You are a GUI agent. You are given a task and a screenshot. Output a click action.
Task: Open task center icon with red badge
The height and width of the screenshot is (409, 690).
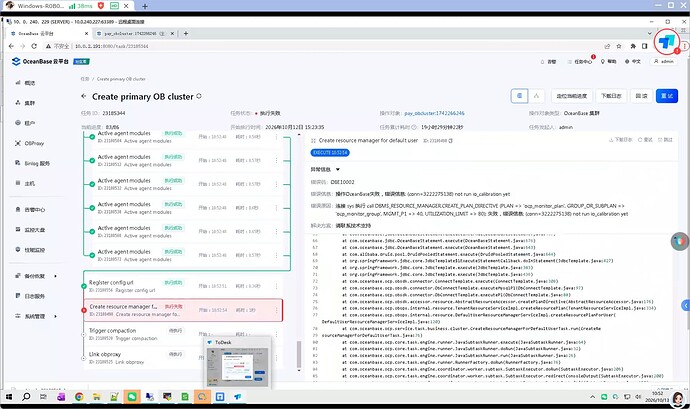tap(570, 62)
